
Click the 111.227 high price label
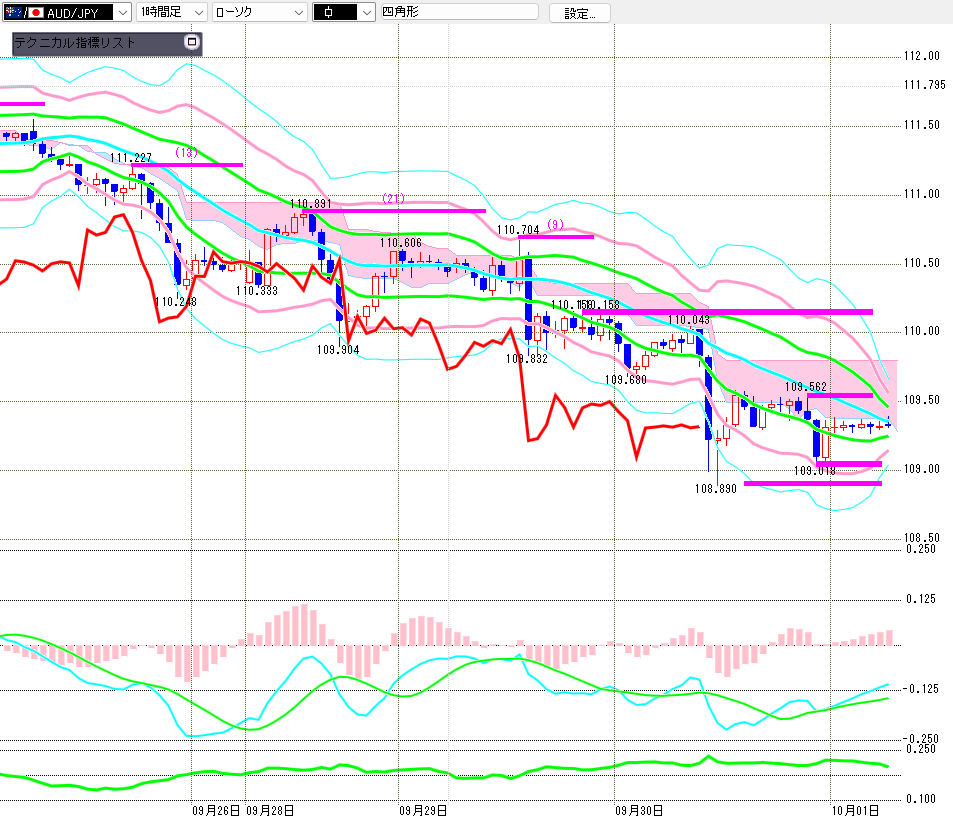(x=131, y=158)
